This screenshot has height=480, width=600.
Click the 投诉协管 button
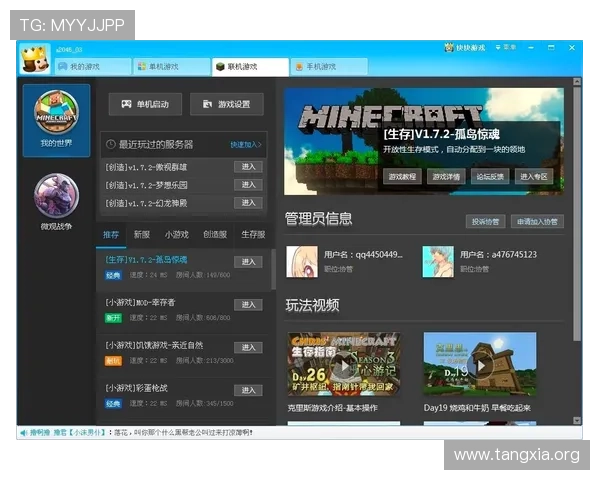click(x=486, y=222)
